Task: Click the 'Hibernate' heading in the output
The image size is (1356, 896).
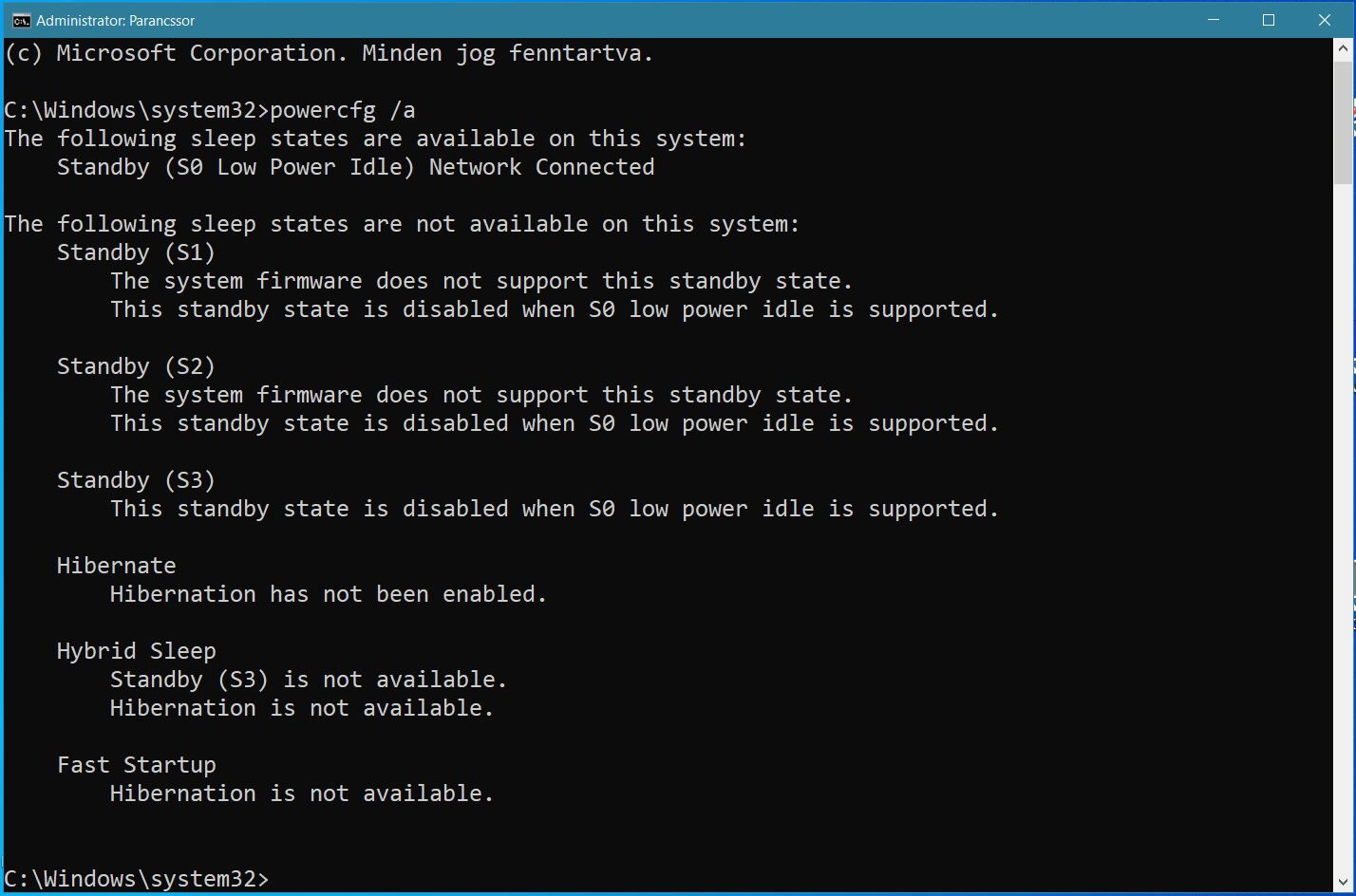Action: point(116,566)
